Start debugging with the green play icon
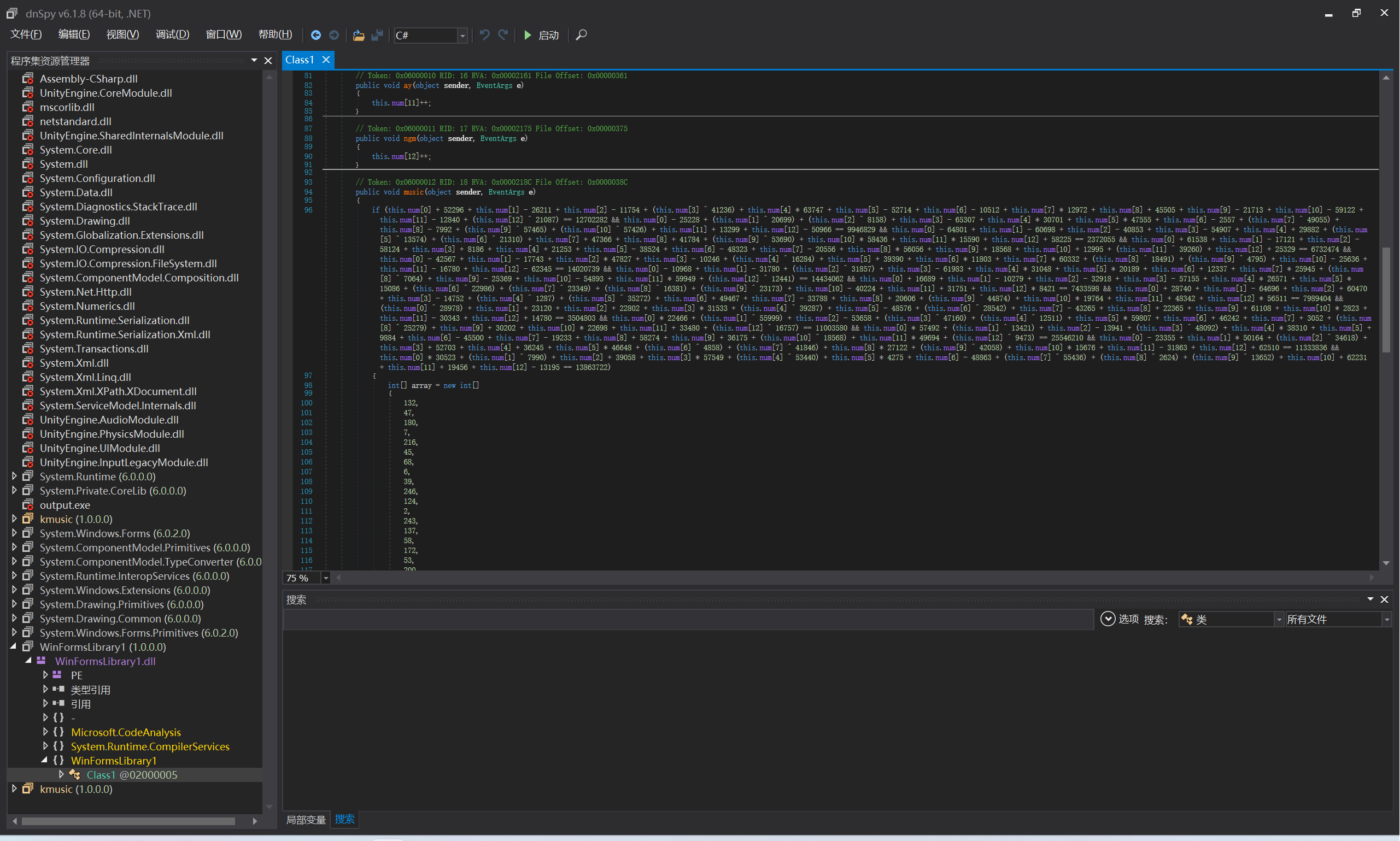Image resolution: width=1400 pixels, height=841 pixels. pyautogui.click(x=528, y=35)
